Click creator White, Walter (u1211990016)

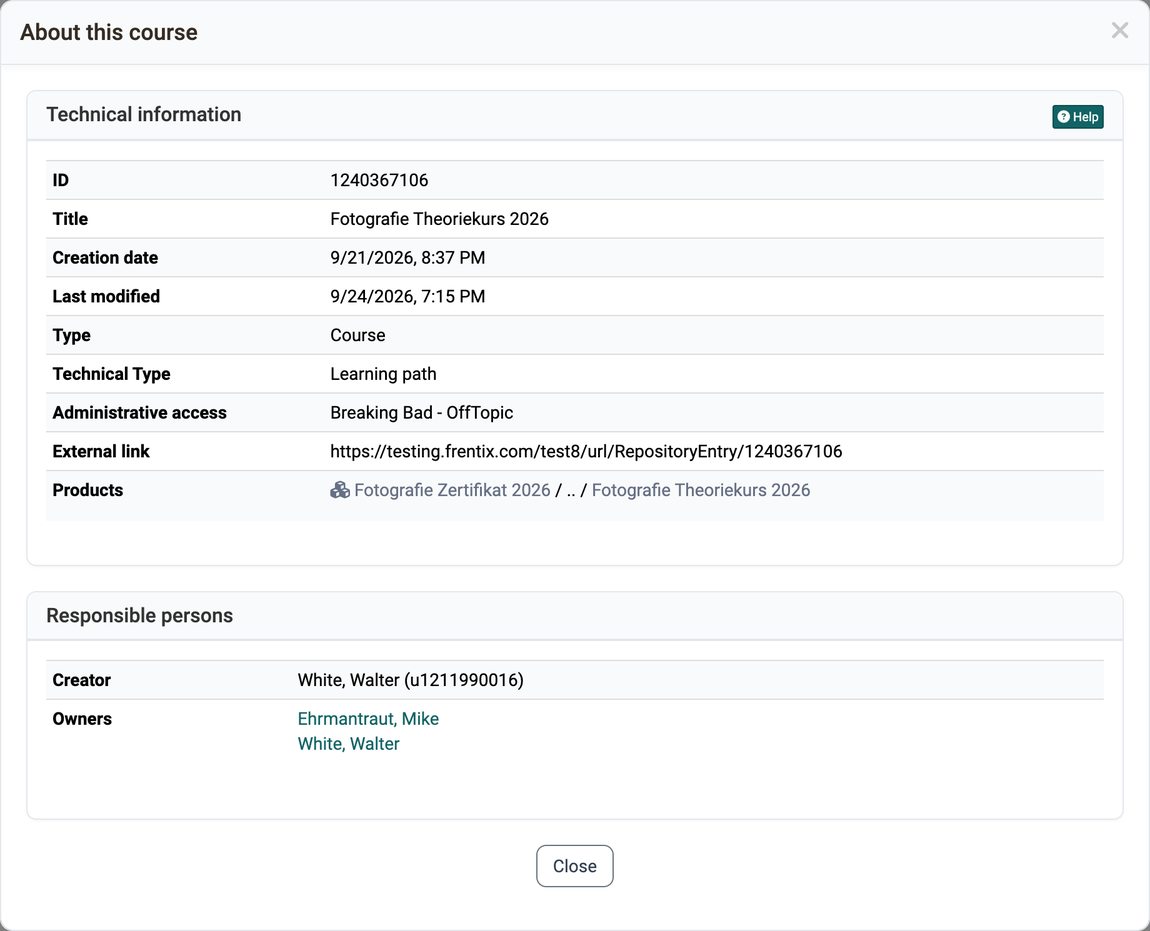tap(411, 680)
